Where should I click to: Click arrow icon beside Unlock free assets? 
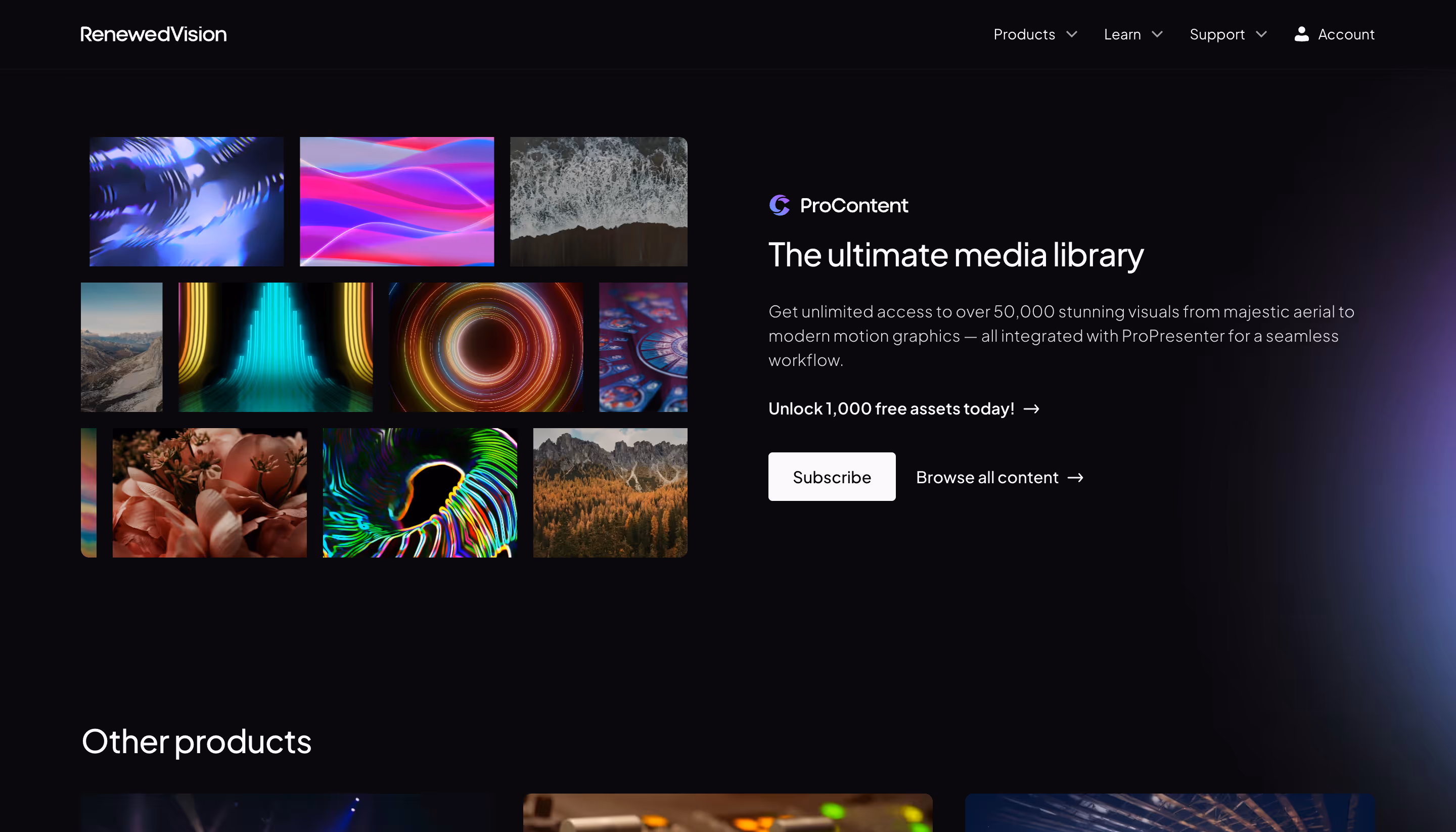click(1031, 409)
